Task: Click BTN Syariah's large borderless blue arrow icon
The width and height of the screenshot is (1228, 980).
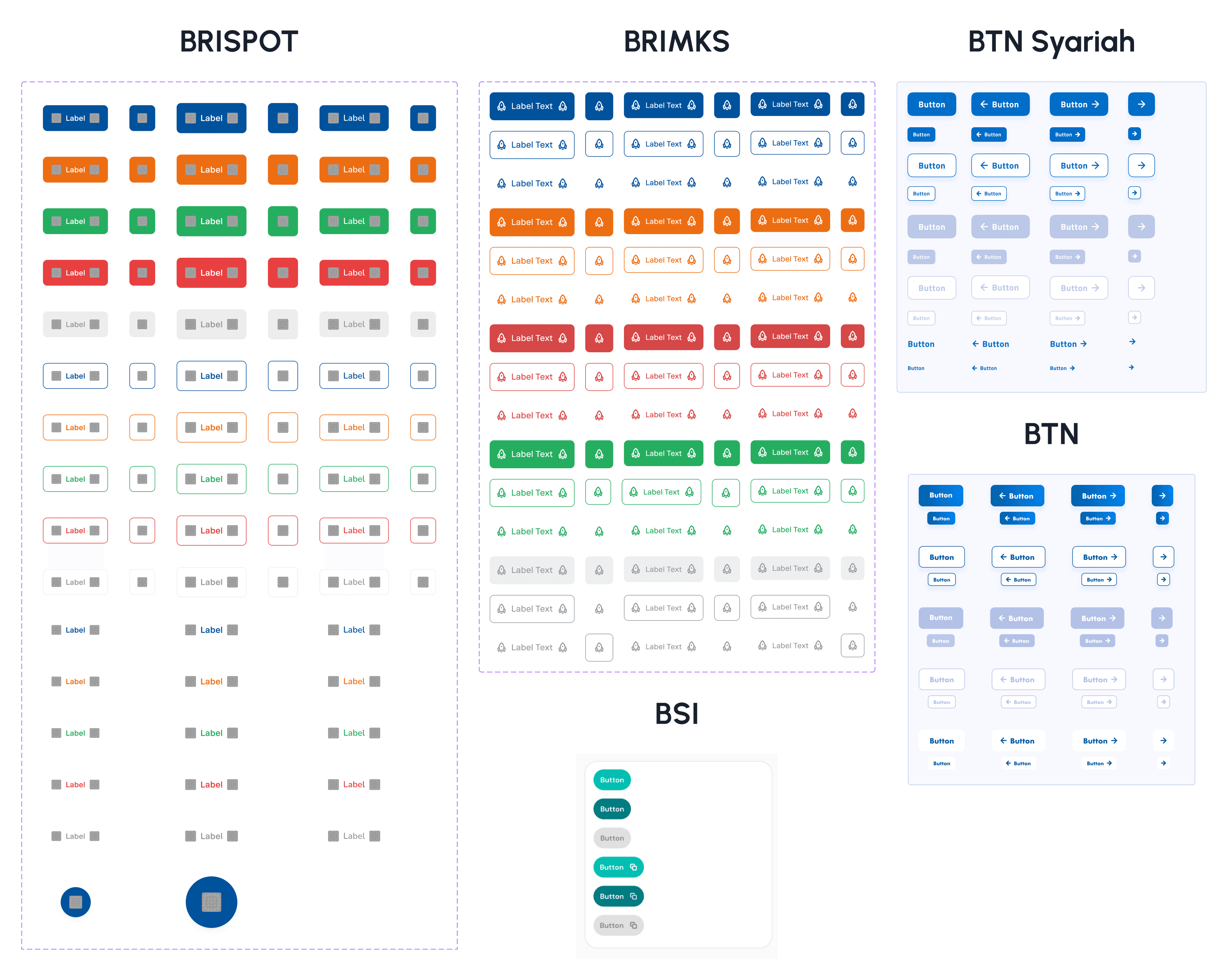Action: pos(1132,342)
